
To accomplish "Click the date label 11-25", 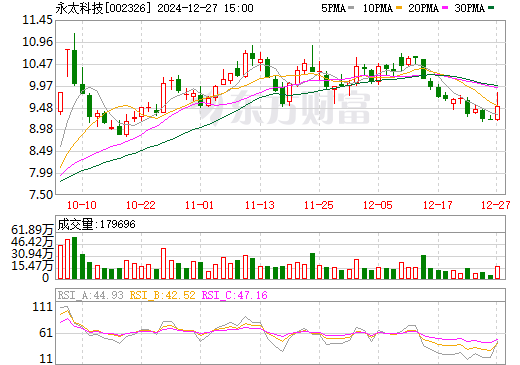I will (319, 205).
